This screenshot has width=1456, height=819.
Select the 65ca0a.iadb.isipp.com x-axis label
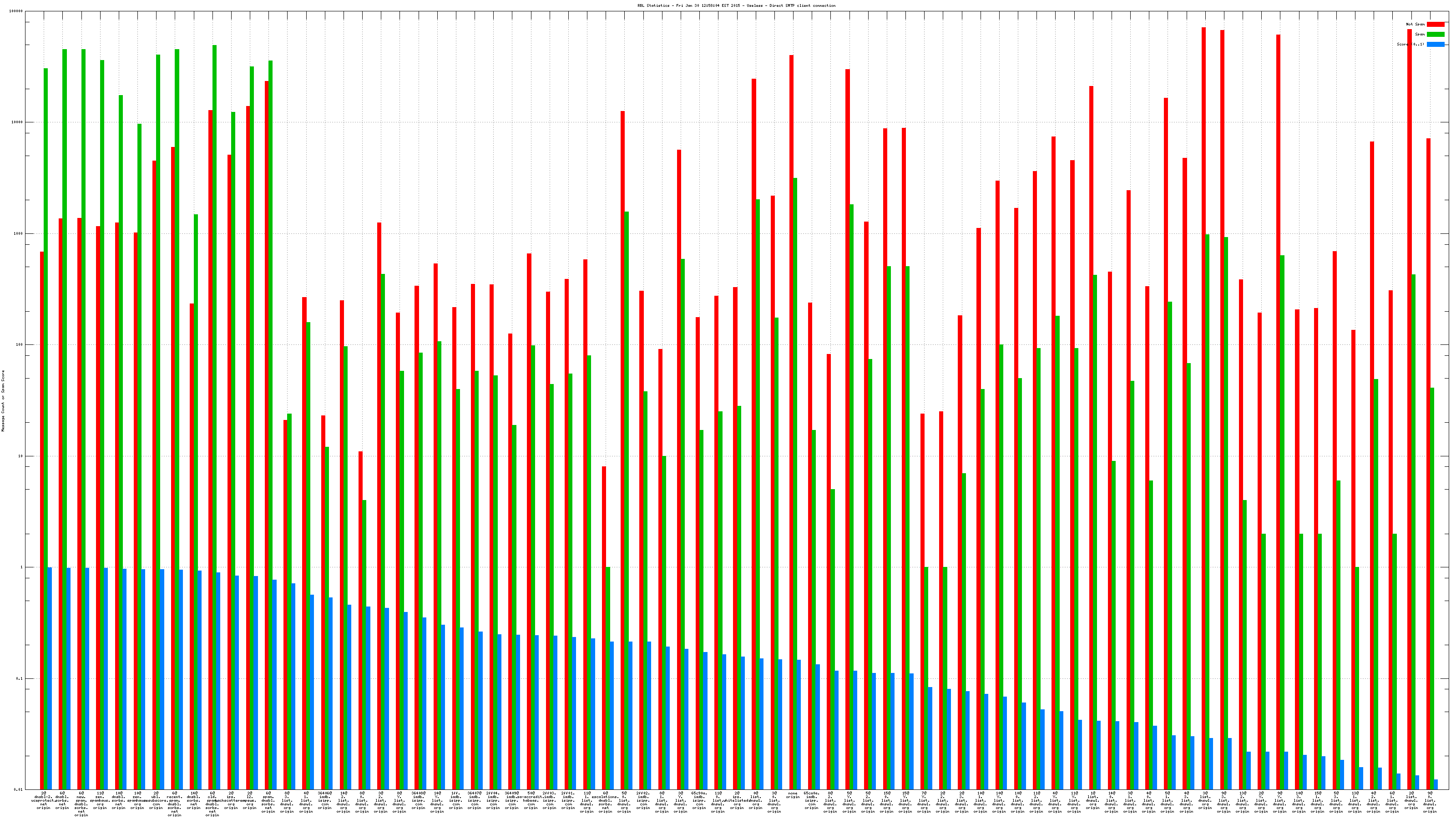coord(811,800)
